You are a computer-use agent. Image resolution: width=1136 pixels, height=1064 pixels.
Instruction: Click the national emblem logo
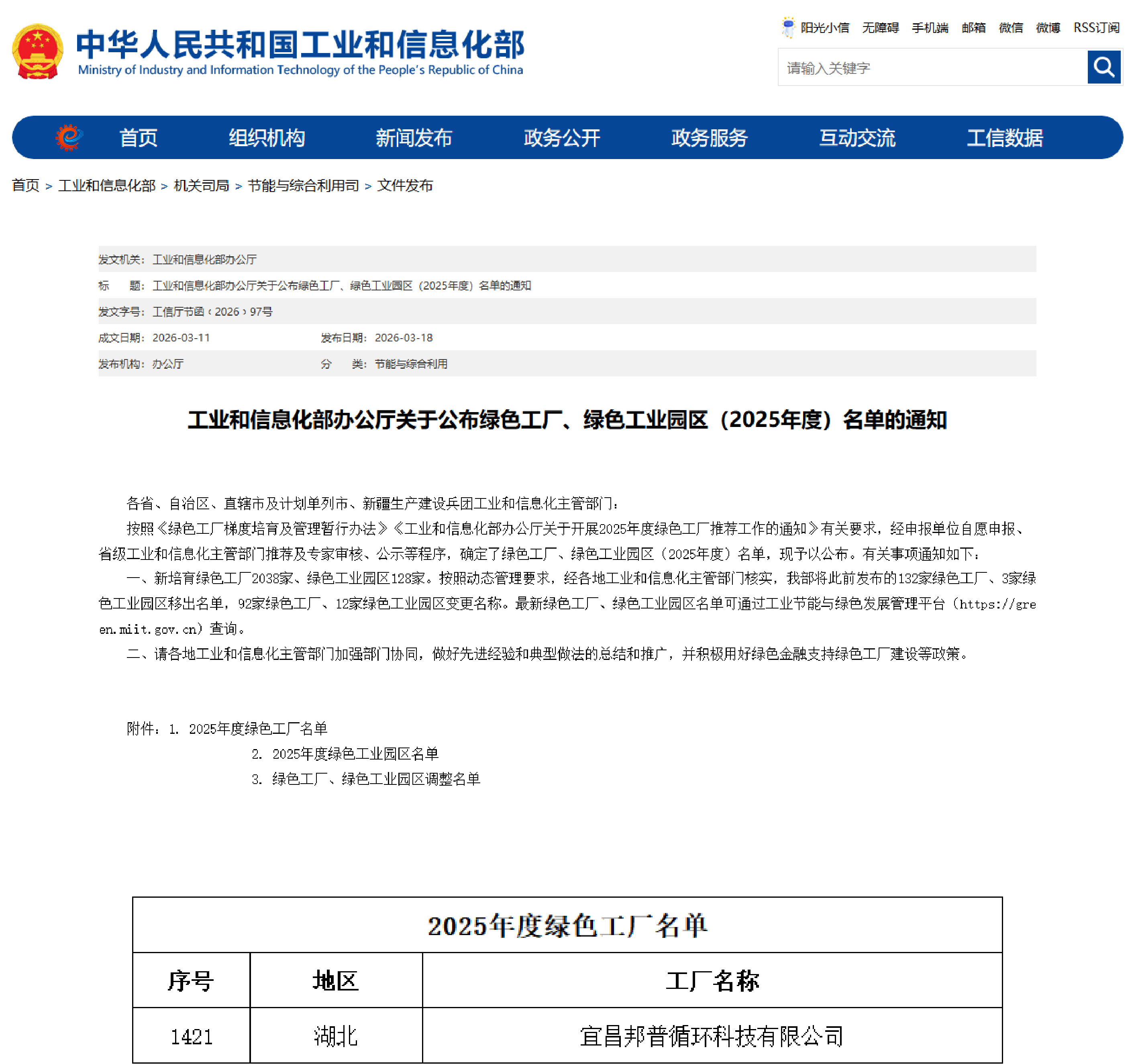point(38,51)
